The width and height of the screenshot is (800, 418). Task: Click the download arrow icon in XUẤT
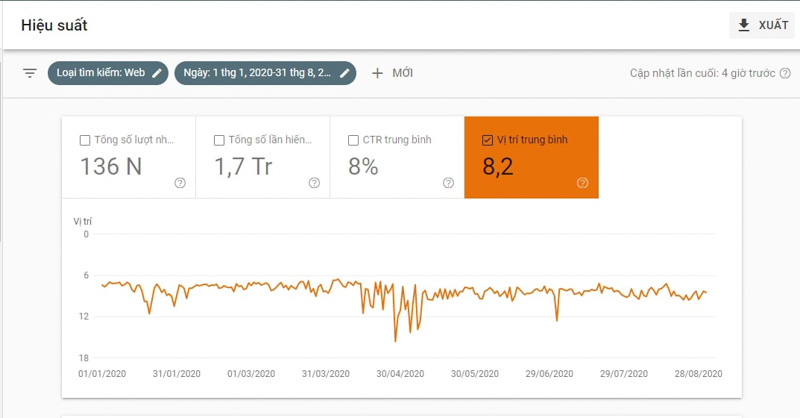(744, 25)
